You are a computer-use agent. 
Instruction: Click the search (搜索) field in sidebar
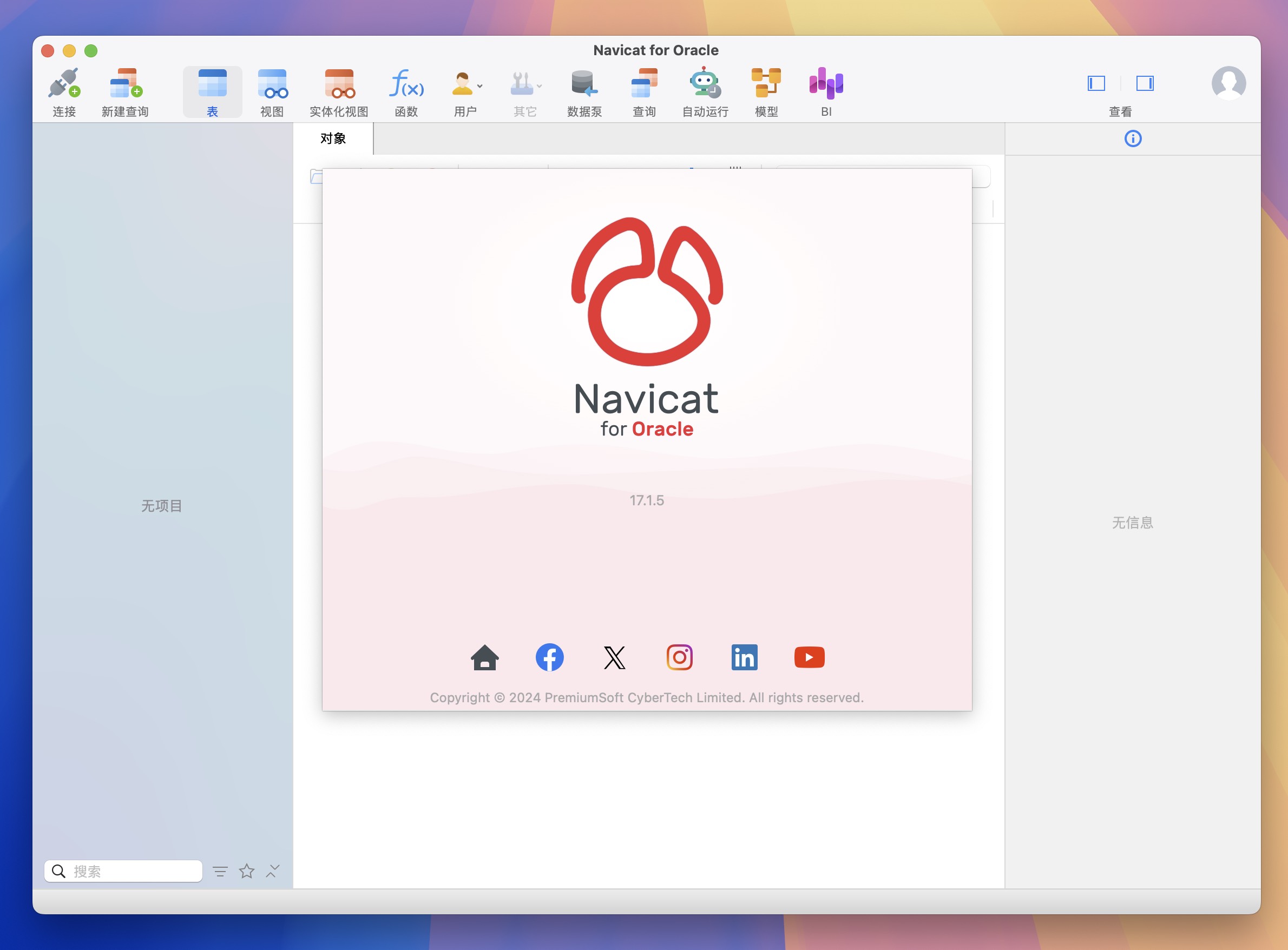[123, 871]
